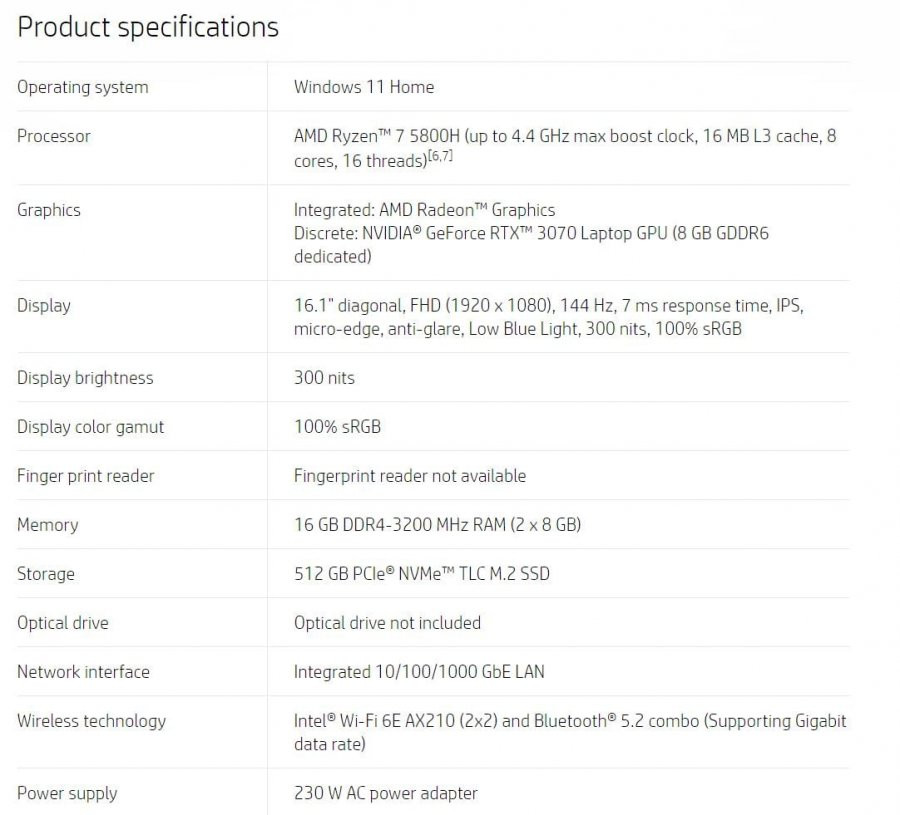Click the Optical drive not included text
The width and height of the screenshot is (900, 815).
[x=387, y=623]
